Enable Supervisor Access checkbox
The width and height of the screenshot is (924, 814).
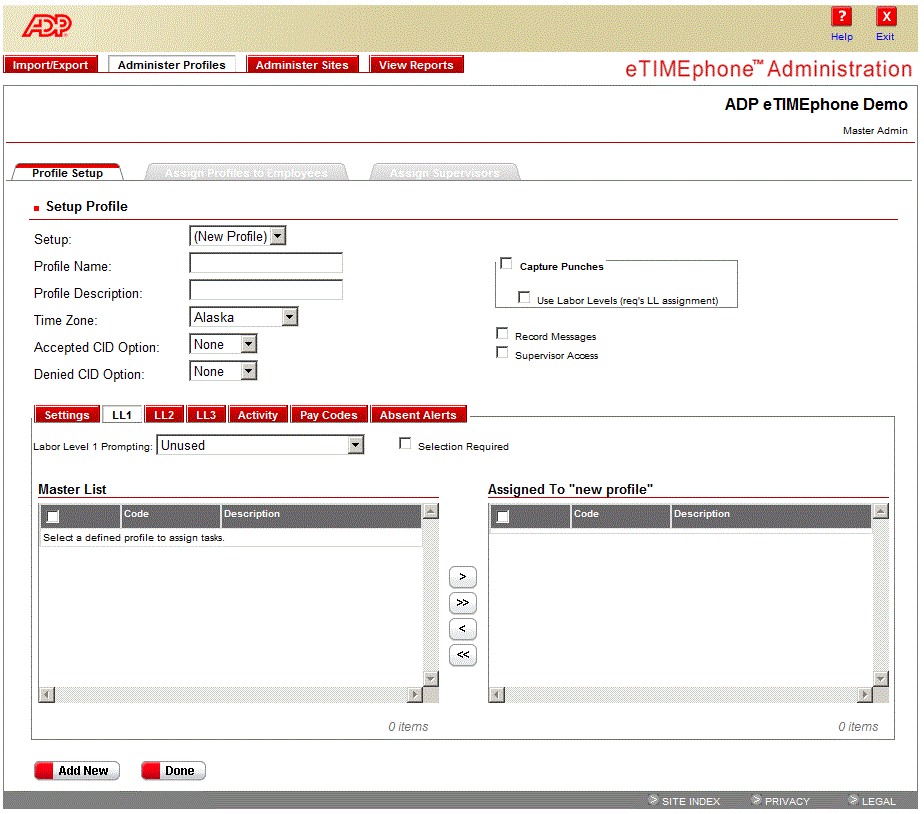pyautogui.click(x=502, y=352)
